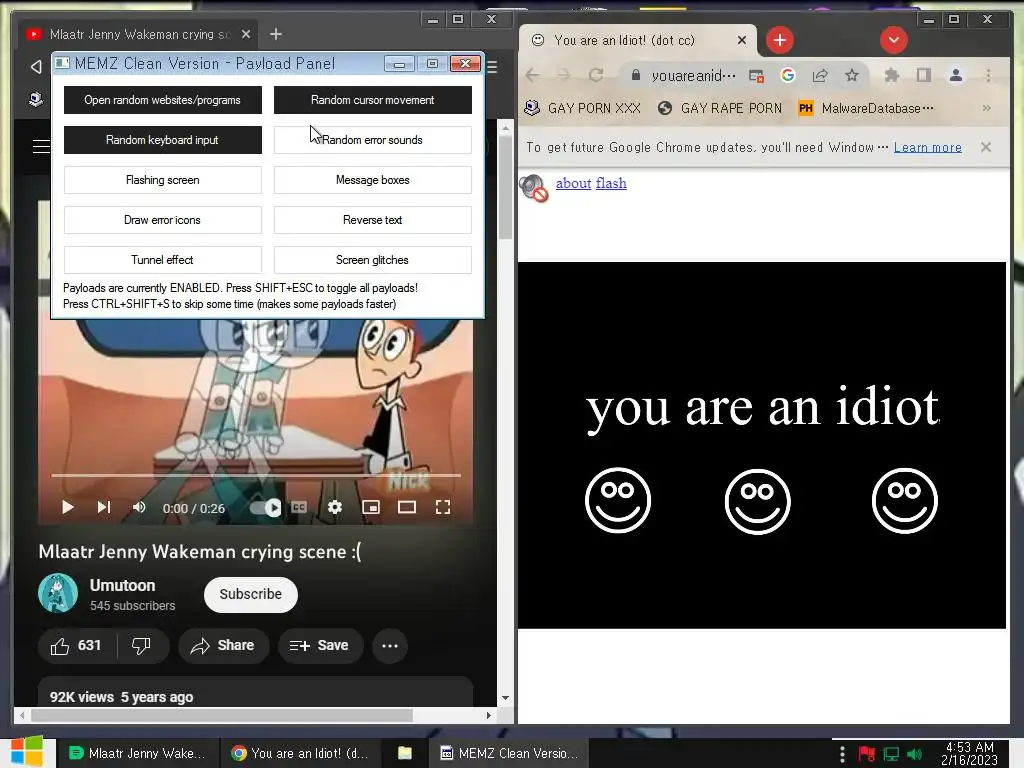Toggle YouTube autoplay switch

tap(266, 507)
